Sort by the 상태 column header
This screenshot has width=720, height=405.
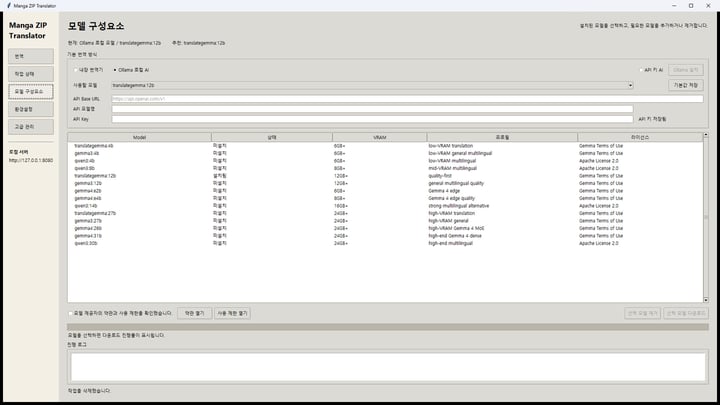pyautogui.click(x=272, y=137)
